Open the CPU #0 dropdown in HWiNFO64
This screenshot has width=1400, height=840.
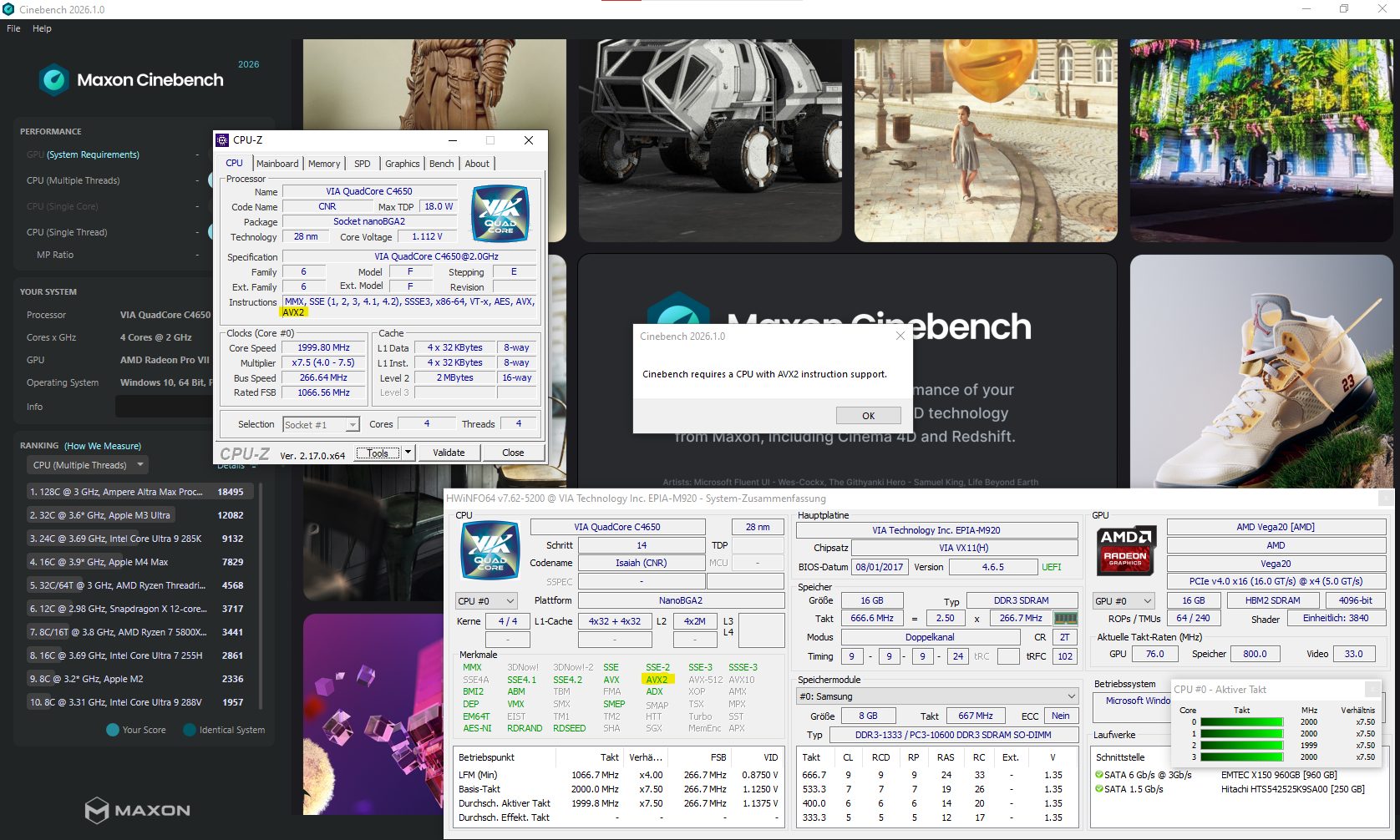tap(487, 601)
